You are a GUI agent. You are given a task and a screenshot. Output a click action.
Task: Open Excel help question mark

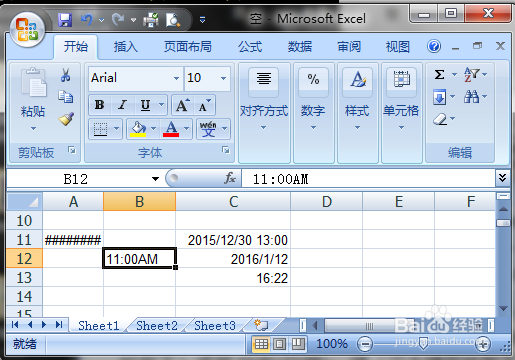point(434,46)
